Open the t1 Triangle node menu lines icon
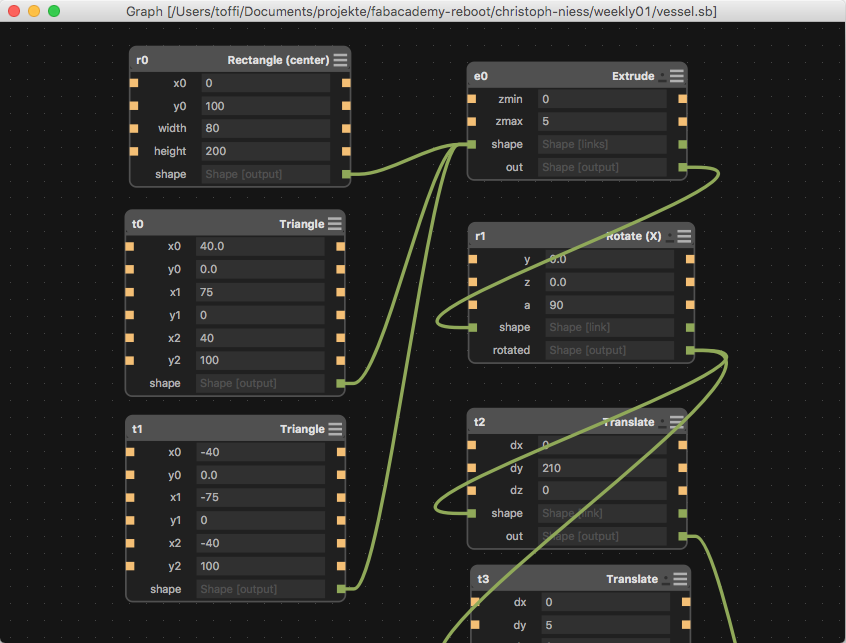 pos(336,429)
